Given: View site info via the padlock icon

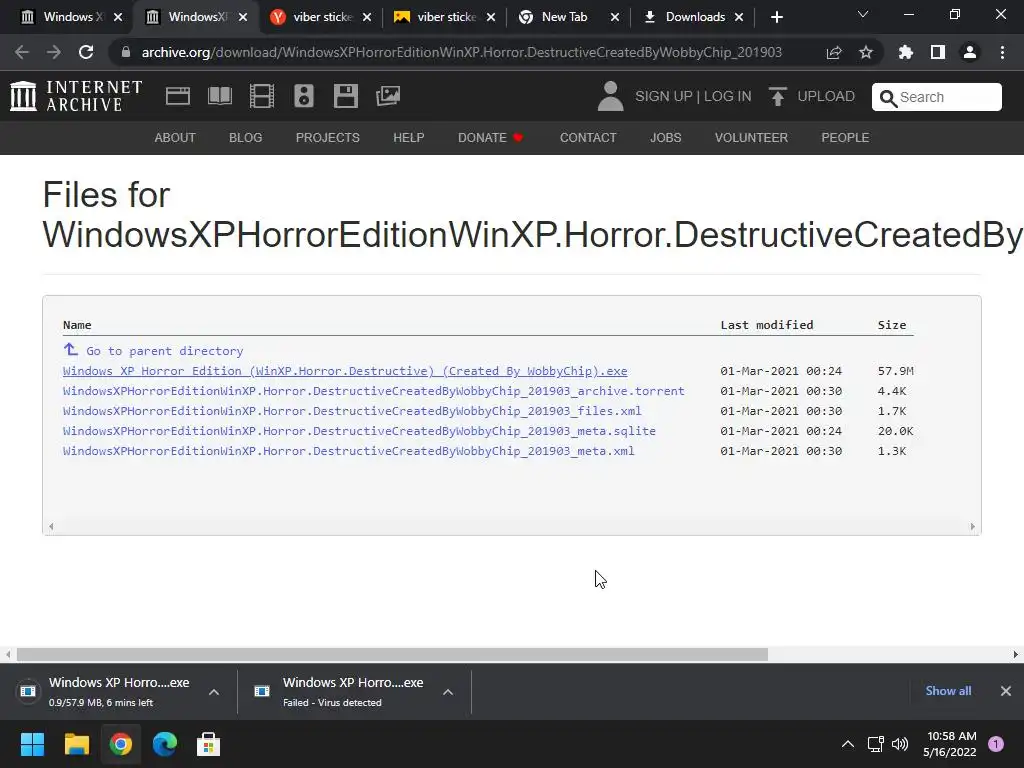Looking at the screenshot, I should [x=126, y=52].
